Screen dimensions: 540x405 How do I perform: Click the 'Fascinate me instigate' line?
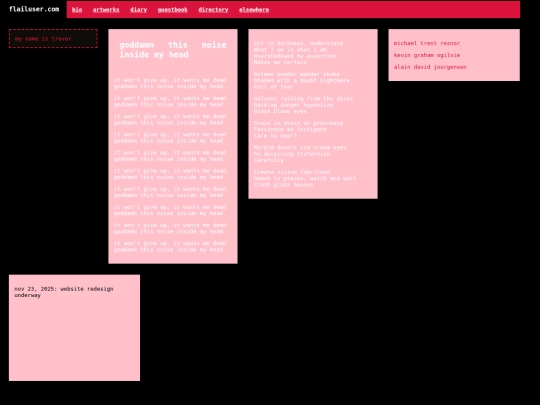[290, 129]
